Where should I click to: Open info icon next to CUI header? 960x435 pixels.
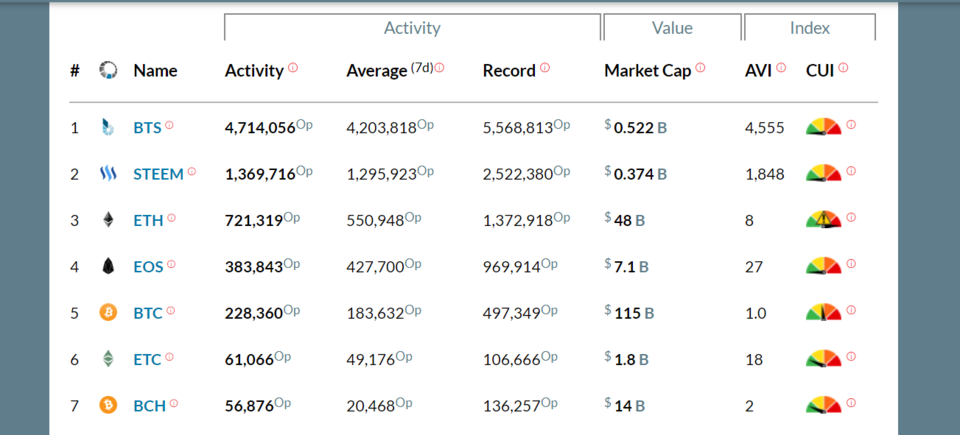[844, 67]
